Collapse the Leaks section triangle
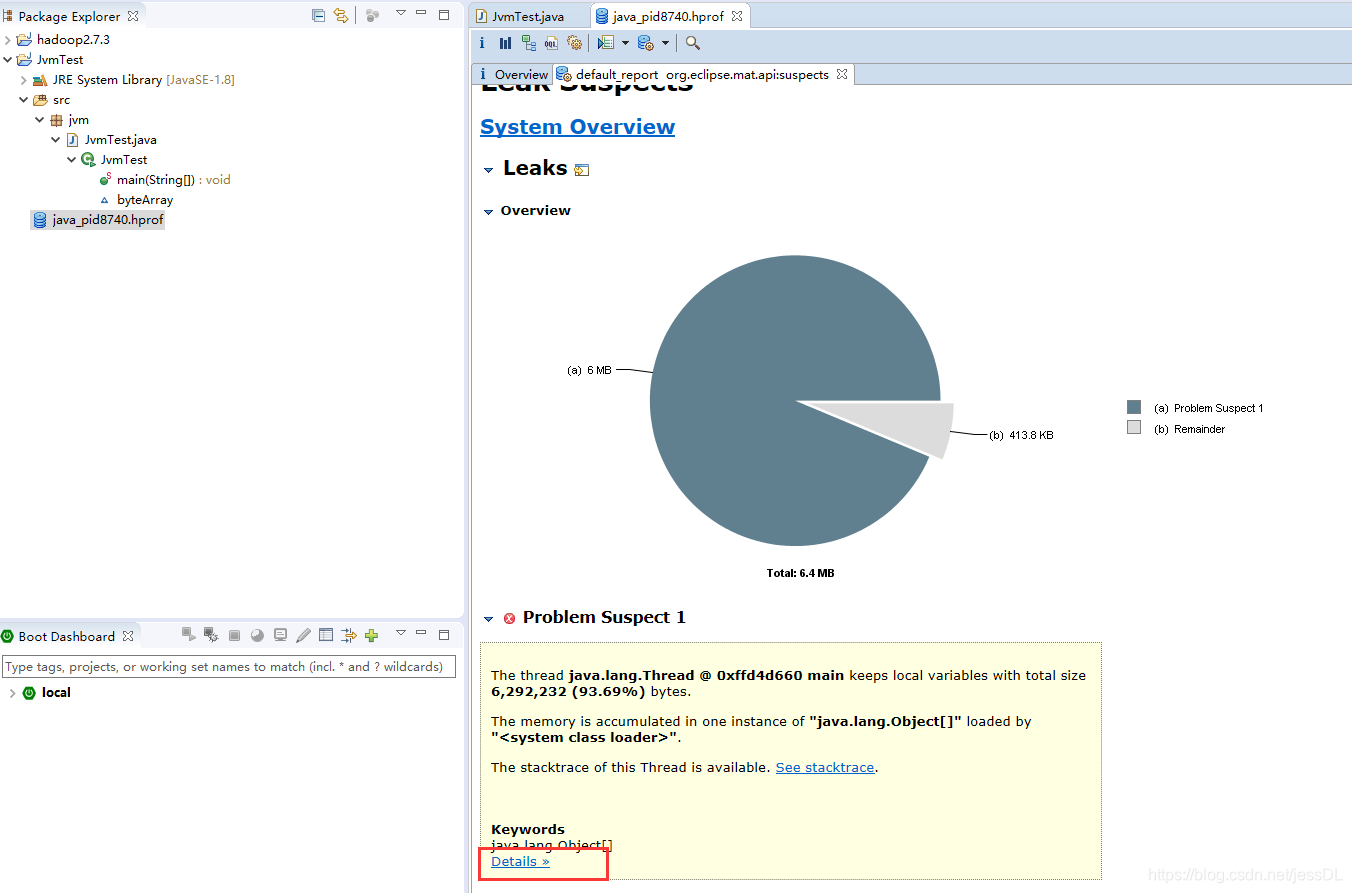1352x893 pixels. [488, 170]
